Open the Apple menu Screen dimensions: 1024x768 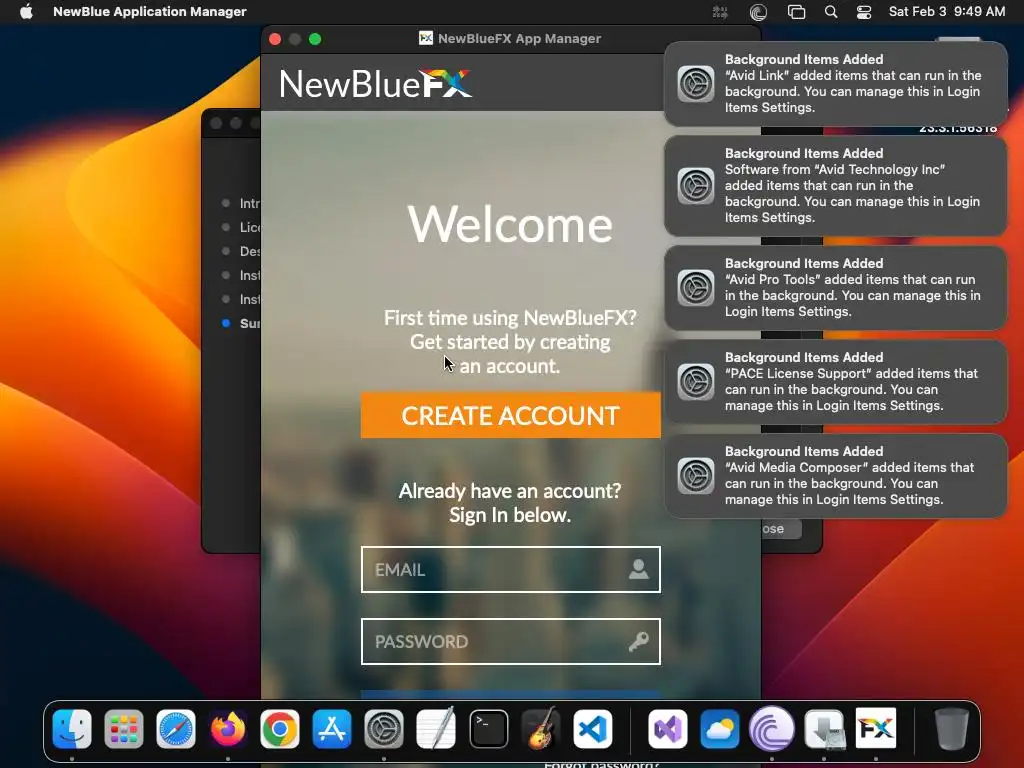(x=26, y=12)
